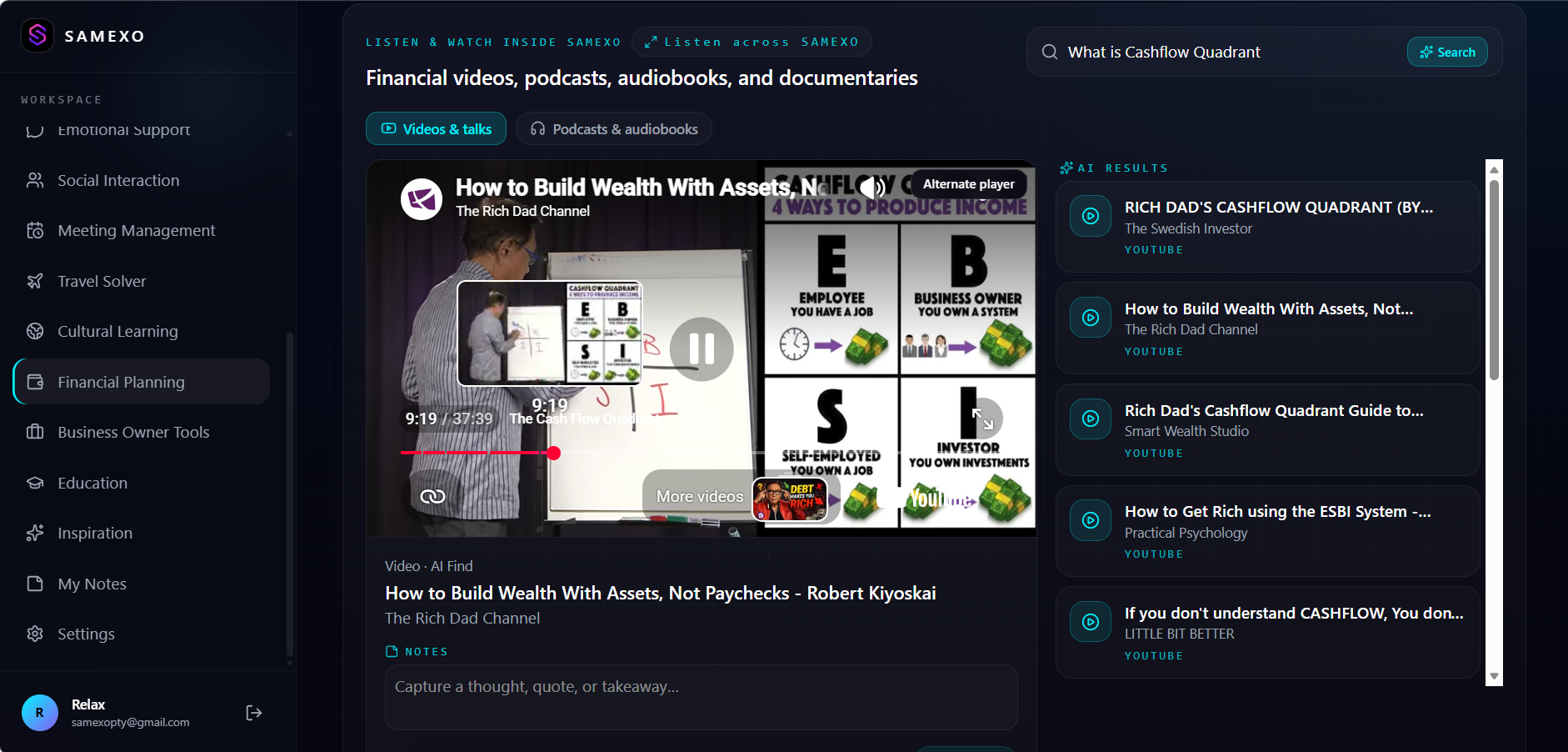Open the DEBT makes you RICH thumbnail
The image size is (1568, 752).
pyautogui.click(x=790, y=499)
